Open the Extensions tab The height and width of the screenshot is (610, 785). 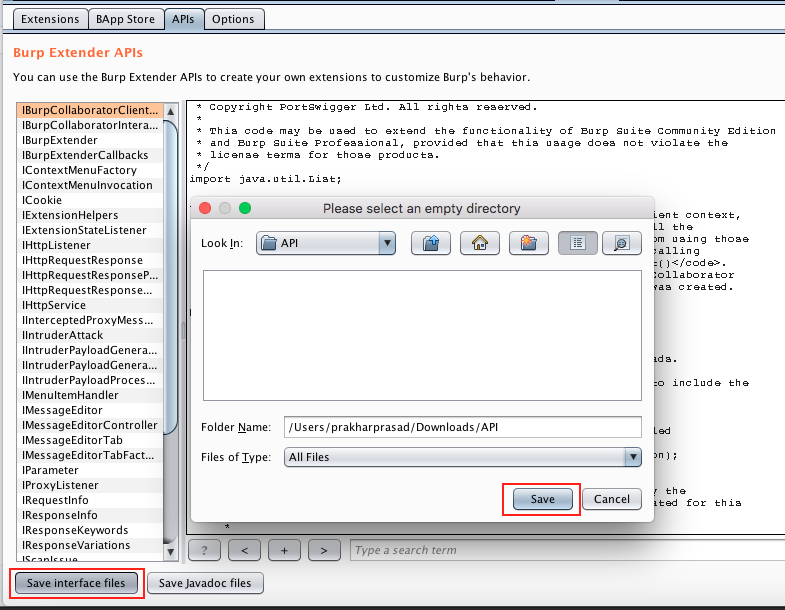coord(50,19)
